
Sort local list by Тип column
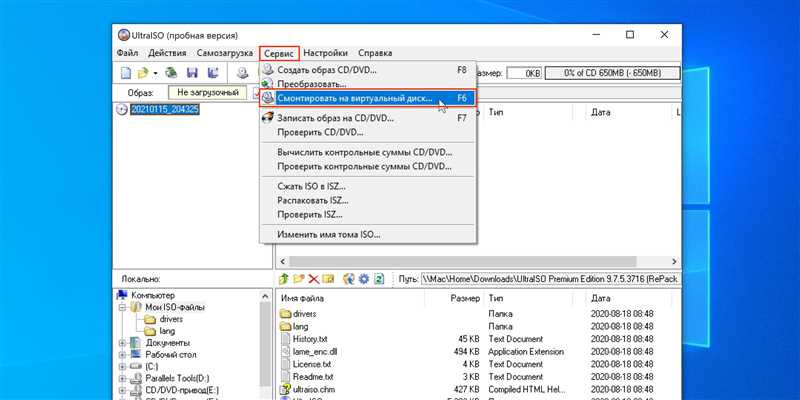coord(496,298)
